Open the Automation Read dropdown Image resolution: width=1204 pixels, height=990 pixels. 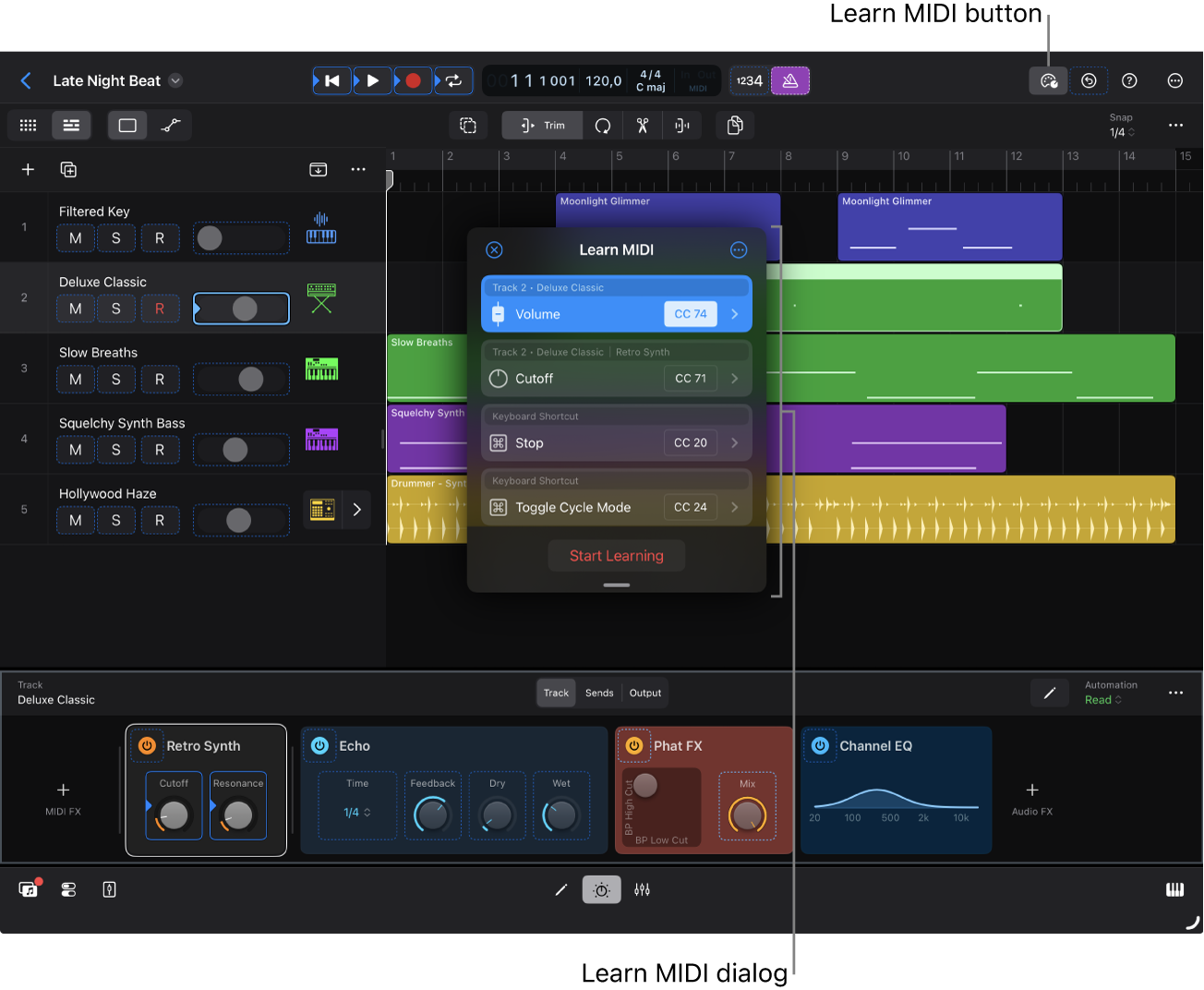tap(1103, 699)
